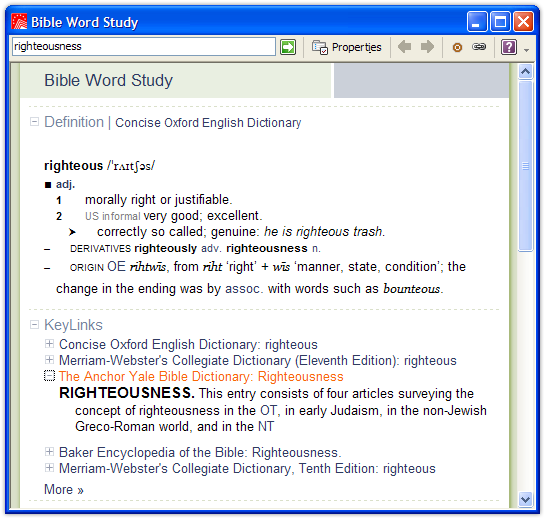
Task: Click the scrollbar down arrow
Action: 525,500
